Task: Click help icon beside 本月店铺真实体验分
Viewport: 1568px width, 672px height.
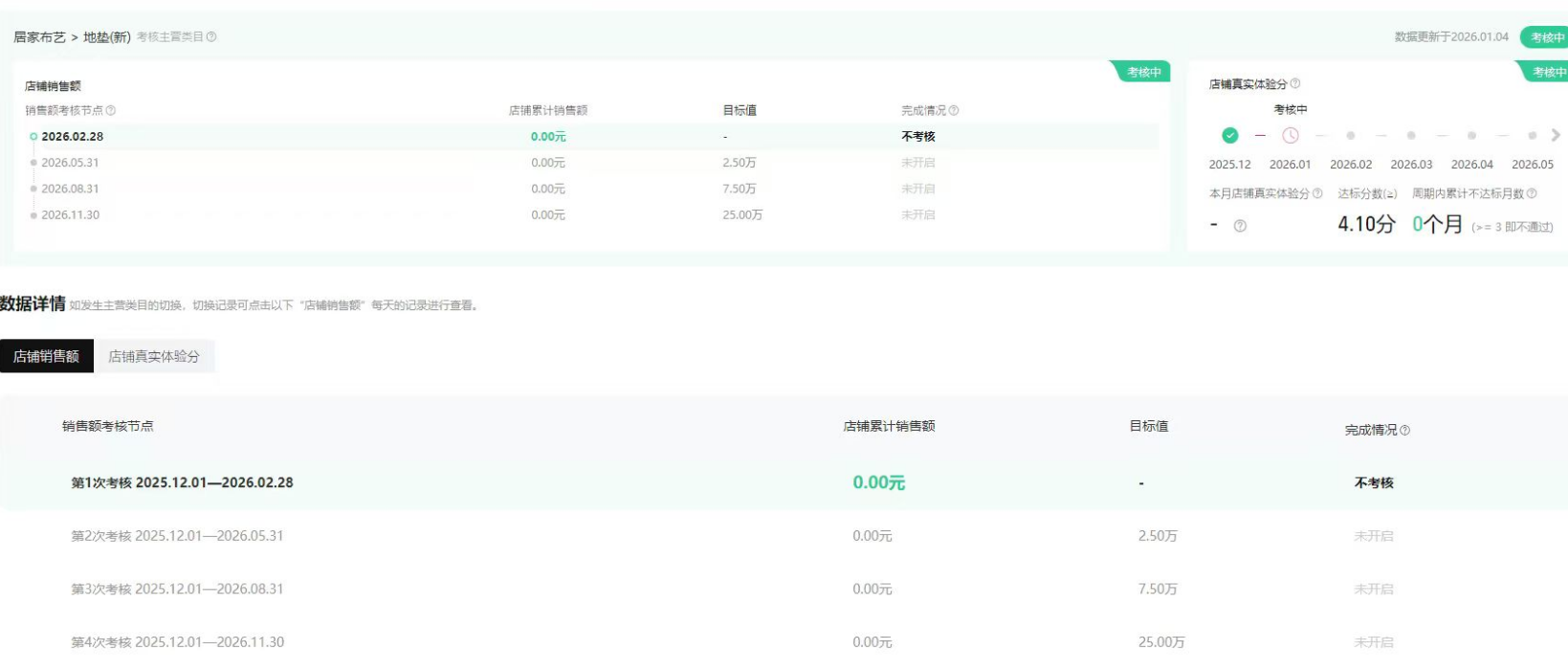Action: click(1317, 194)
